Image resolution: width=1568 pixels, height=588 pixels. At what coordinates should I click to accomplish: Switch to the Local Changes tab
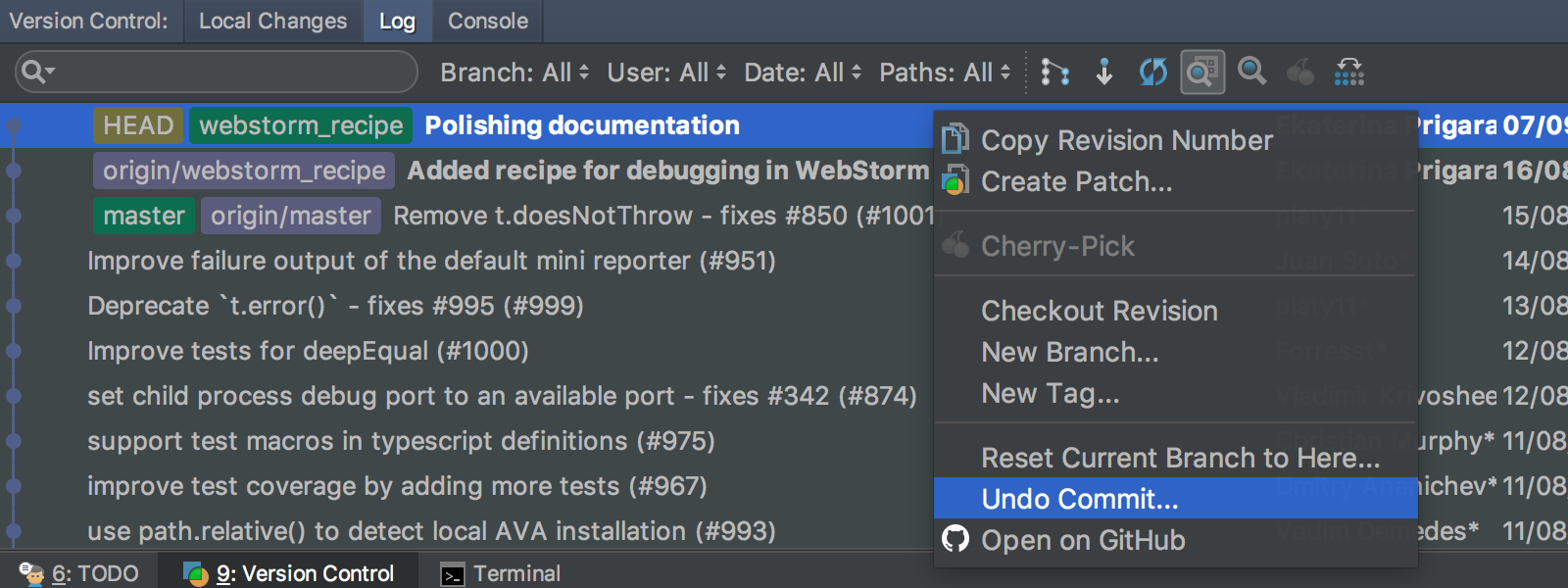pyautogui.click(x=272, y=21)
